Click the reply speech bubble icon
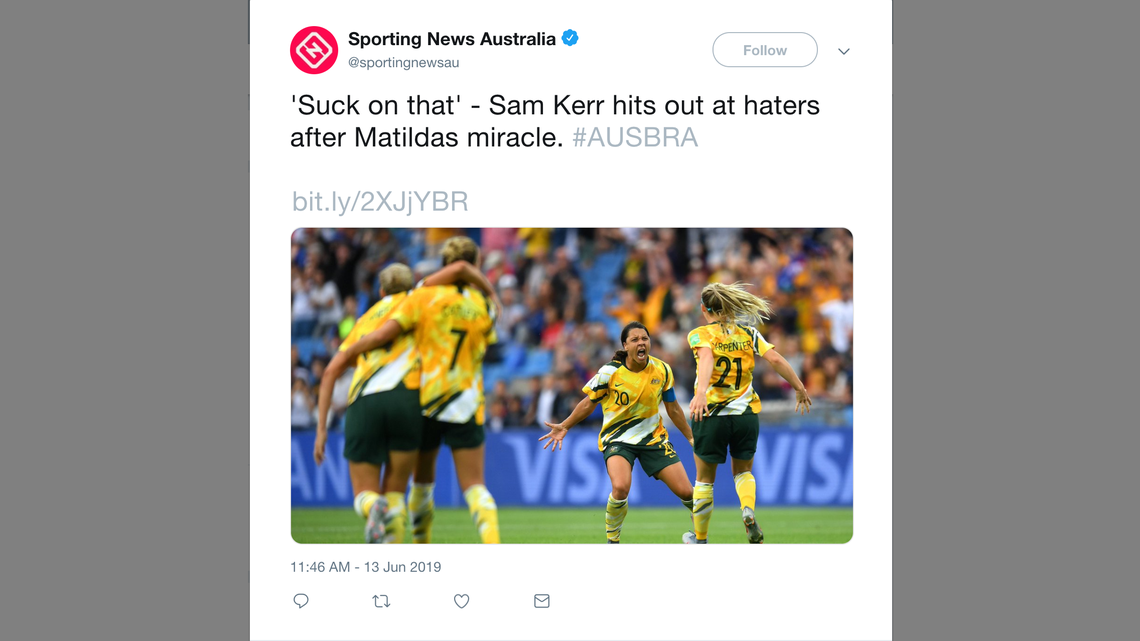 (301, 601)
